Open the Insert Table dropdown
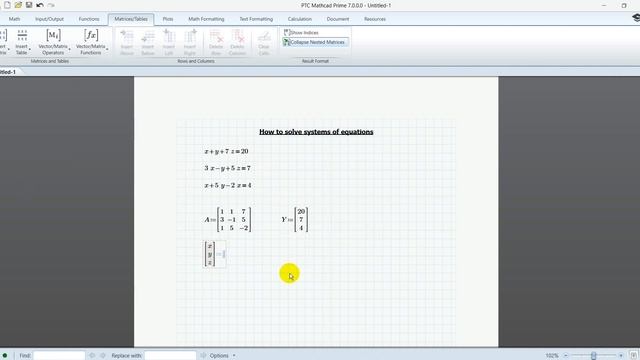 [x=22, y=42]
